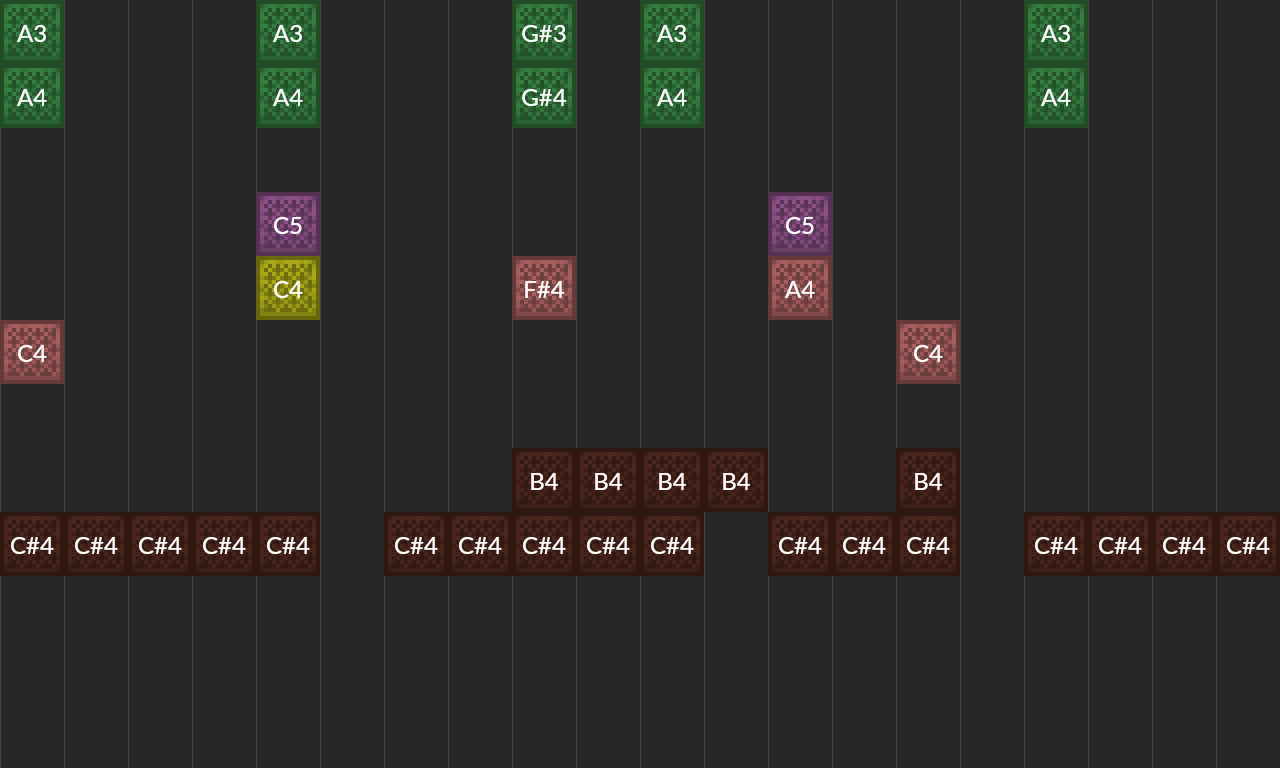Screen dimensions: 1280x768
Task: Select the green G#3 note block
Action: tap(544, 32)
